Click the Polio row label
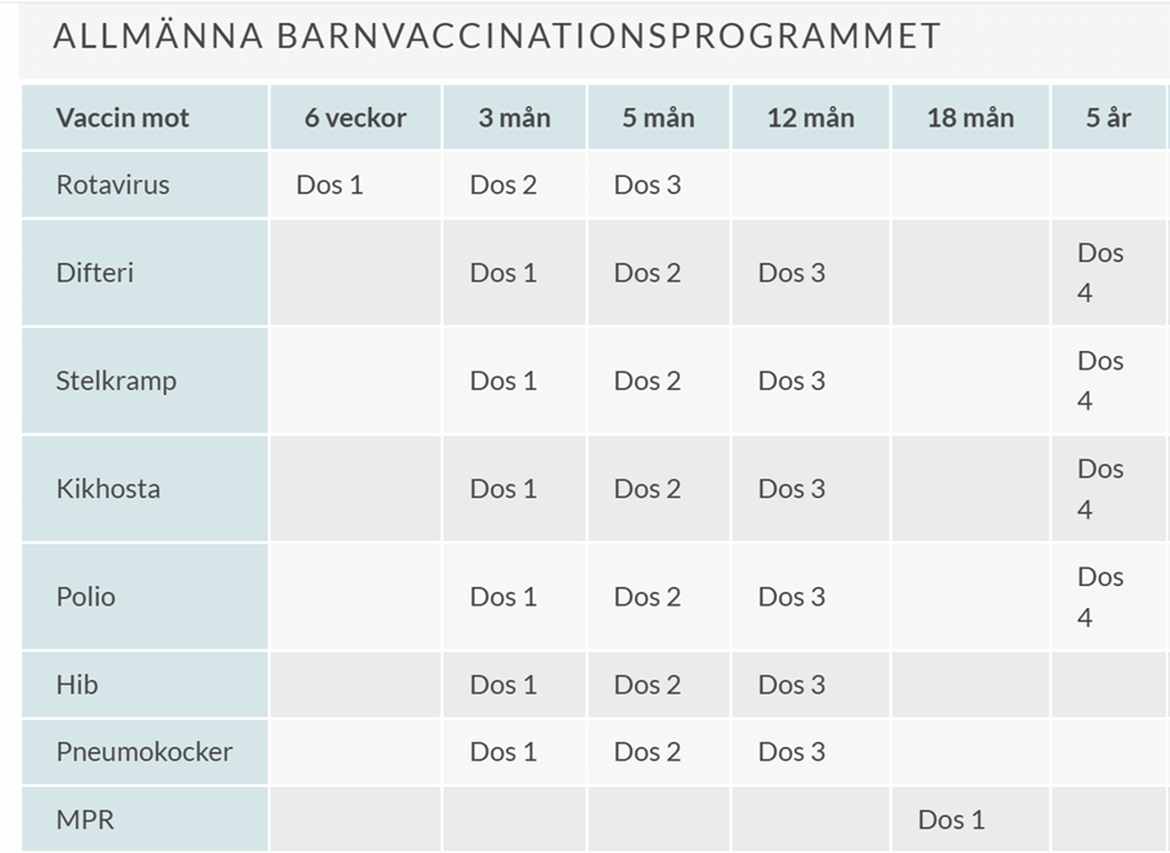1170x853 pixels. 86,597
